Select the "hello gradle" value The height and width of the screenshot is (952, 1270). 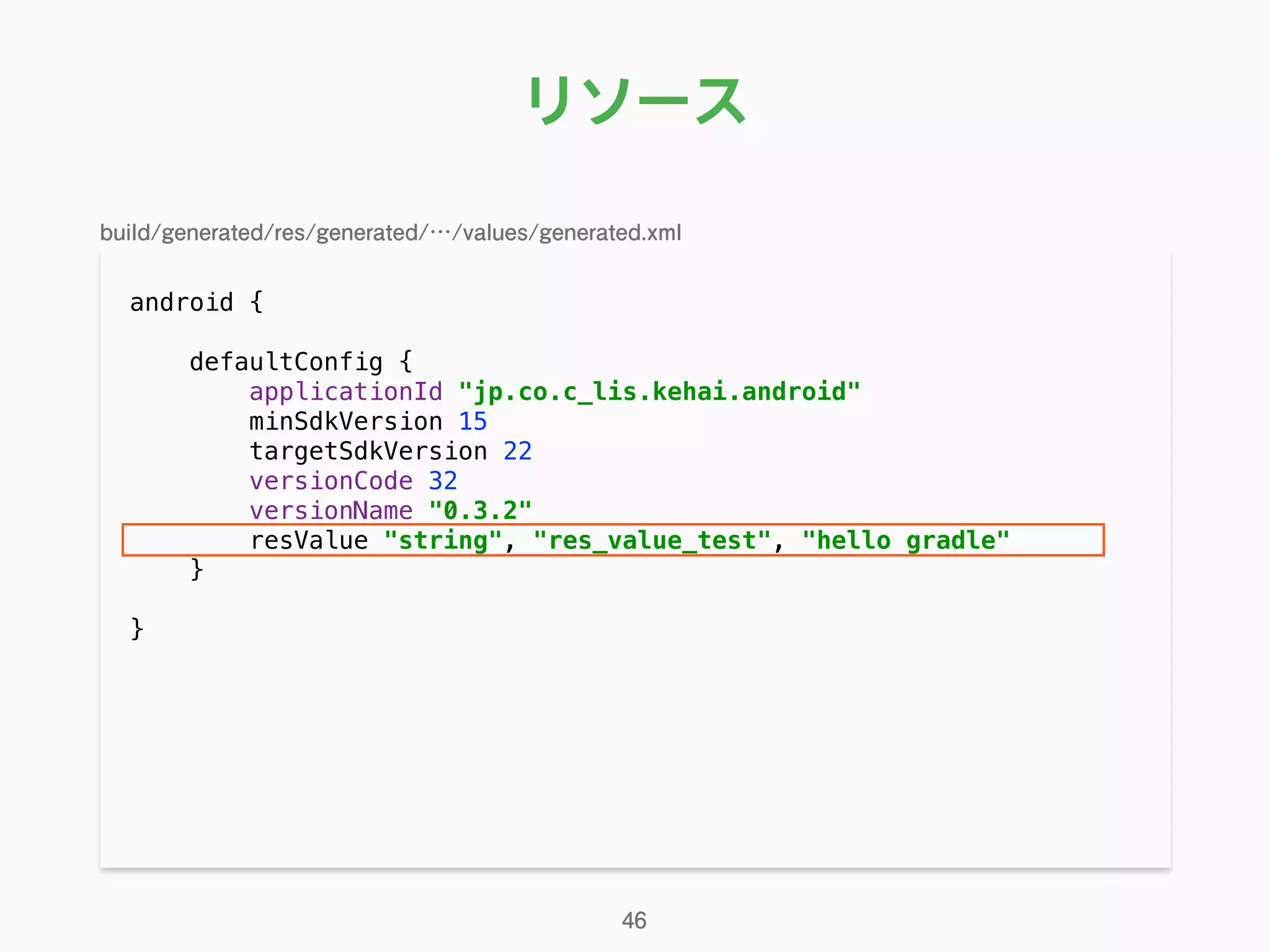click(906, 540)
